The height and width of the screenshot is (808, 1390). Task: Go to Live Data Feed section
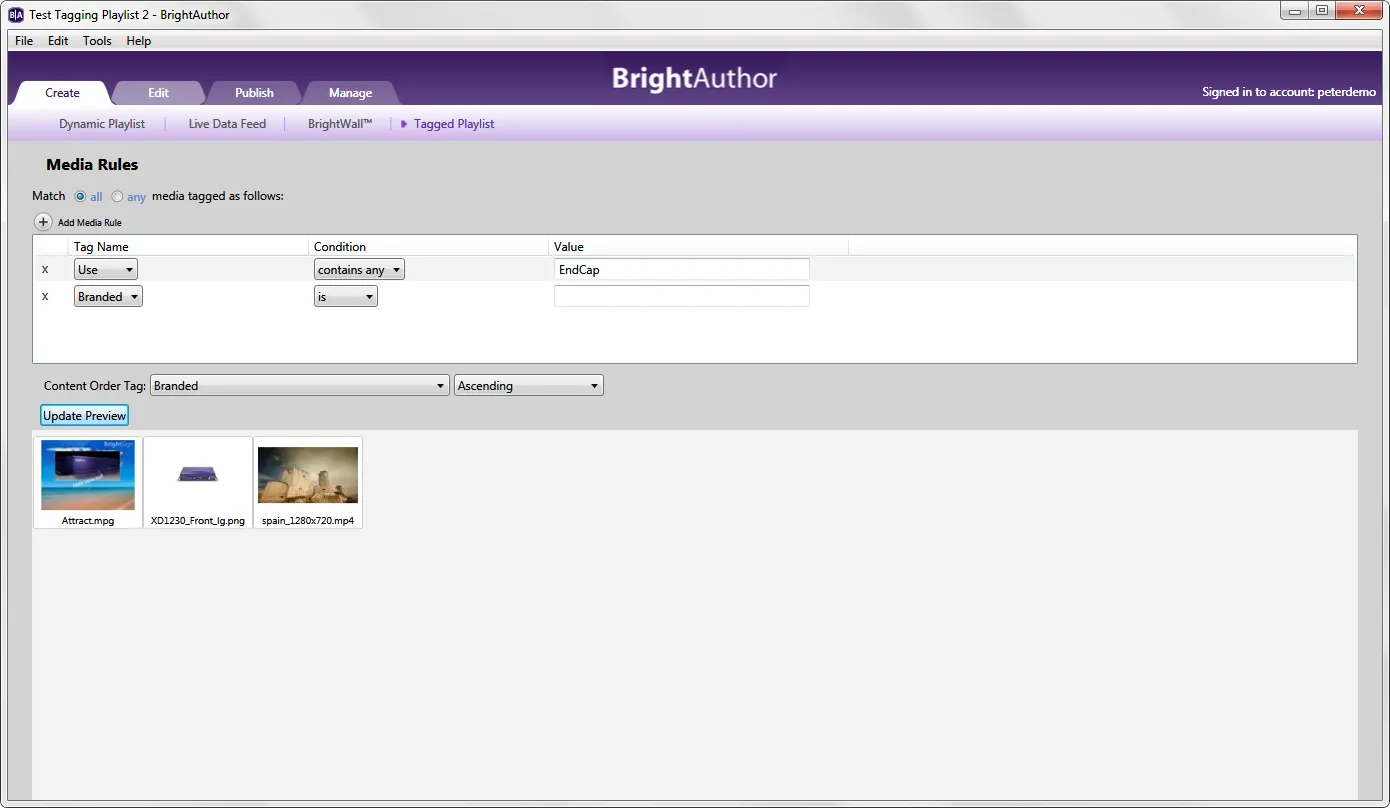[x=227, y=124]
